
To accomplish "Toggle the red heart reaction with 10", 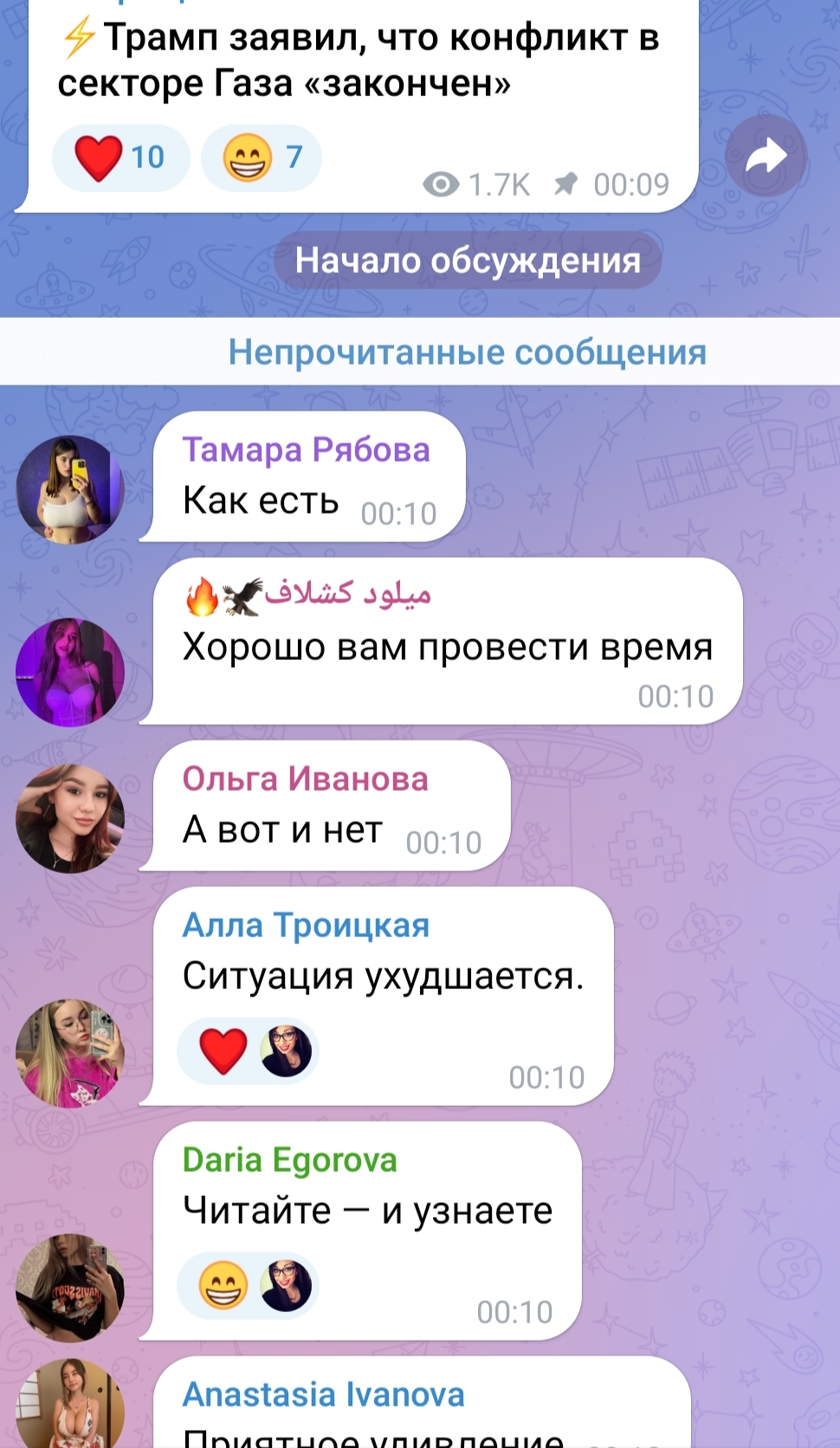I will [x=120, y=158].
